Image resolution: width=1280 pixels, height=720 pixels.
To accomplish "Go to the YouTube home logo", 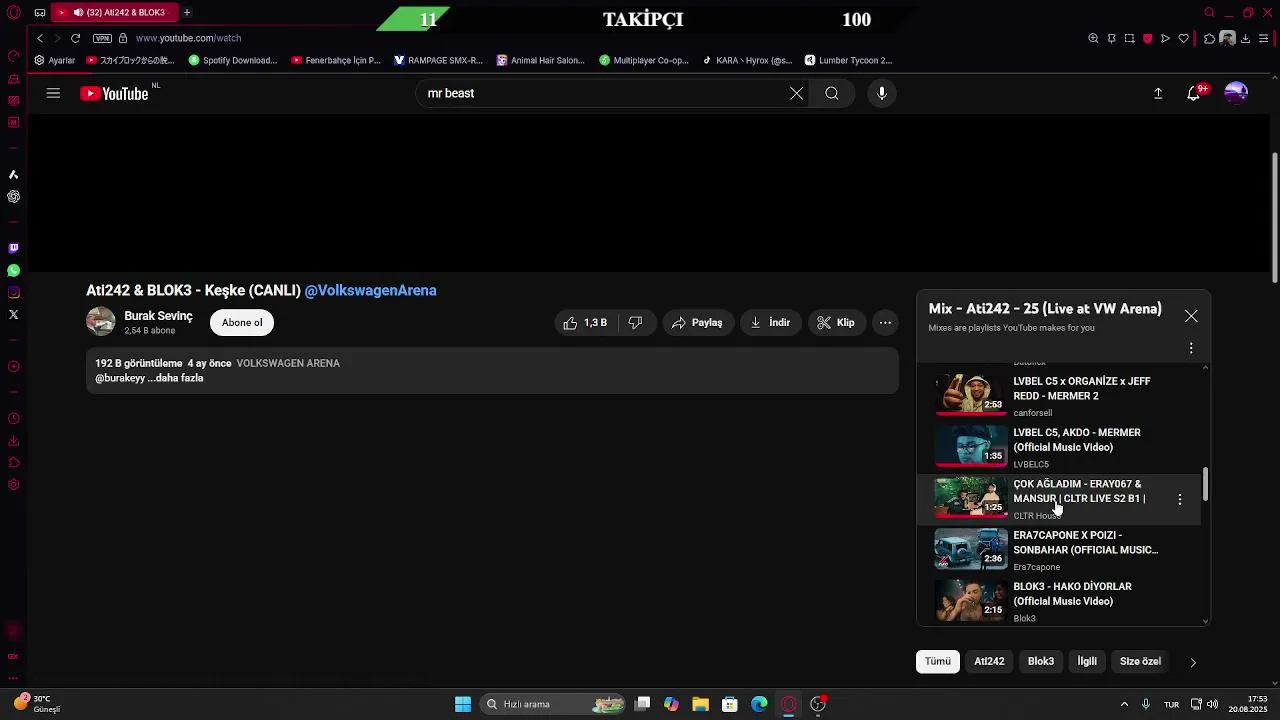I will [114, 93].
